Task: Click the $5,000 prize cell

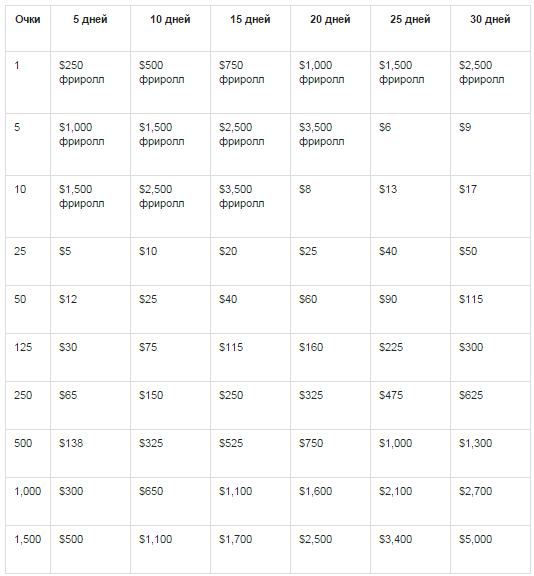Action: tap(490, 549)
